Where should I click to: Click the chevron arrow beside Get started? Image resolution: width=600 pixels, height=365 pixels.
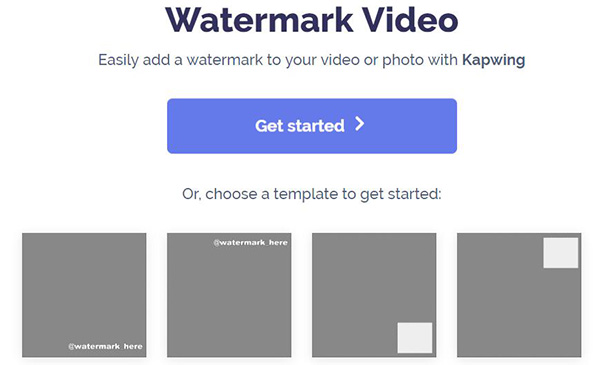(359, 124)
